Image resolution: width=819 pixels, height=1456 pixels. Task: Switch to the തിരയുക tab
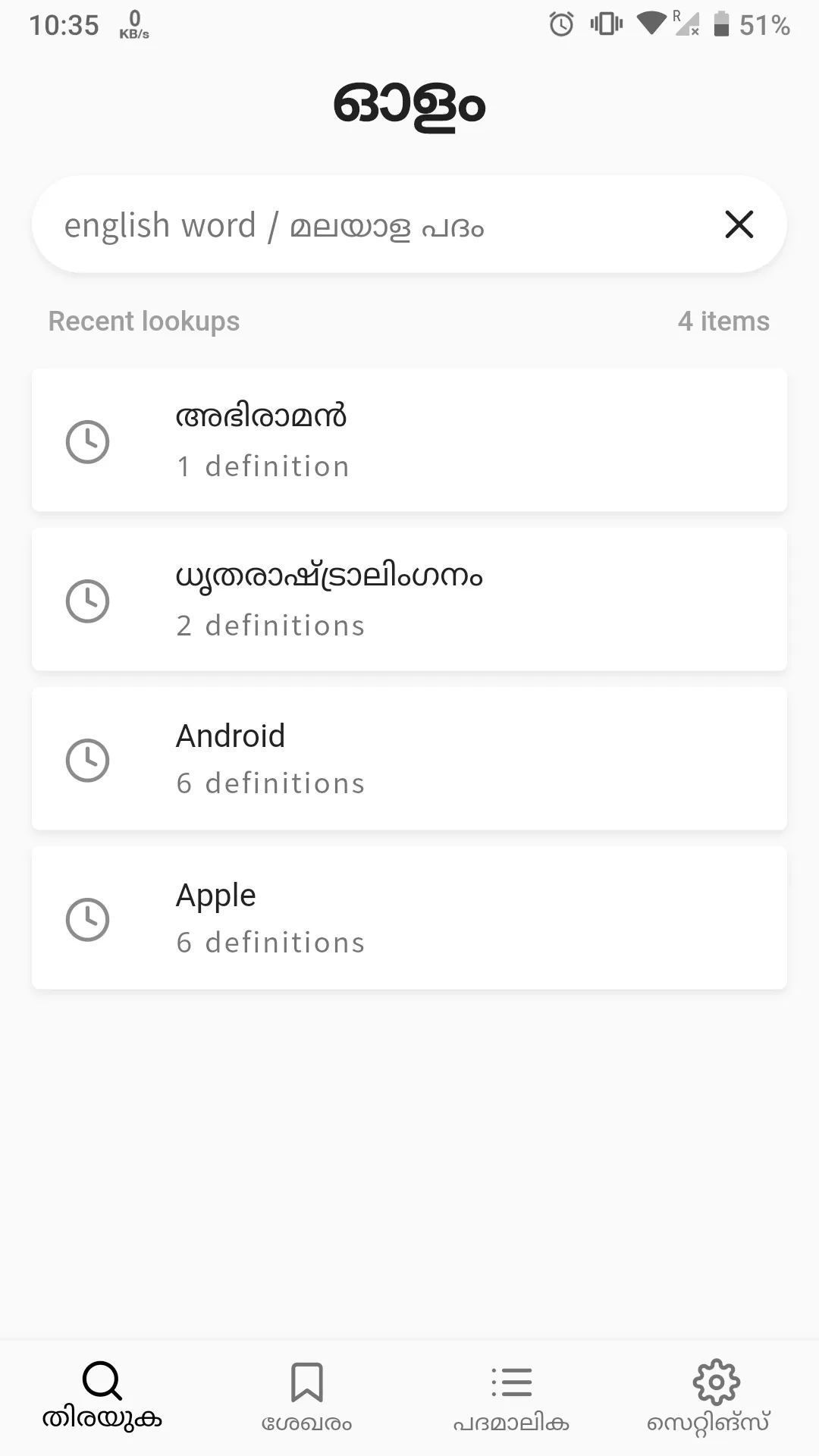click(102, 1418)
